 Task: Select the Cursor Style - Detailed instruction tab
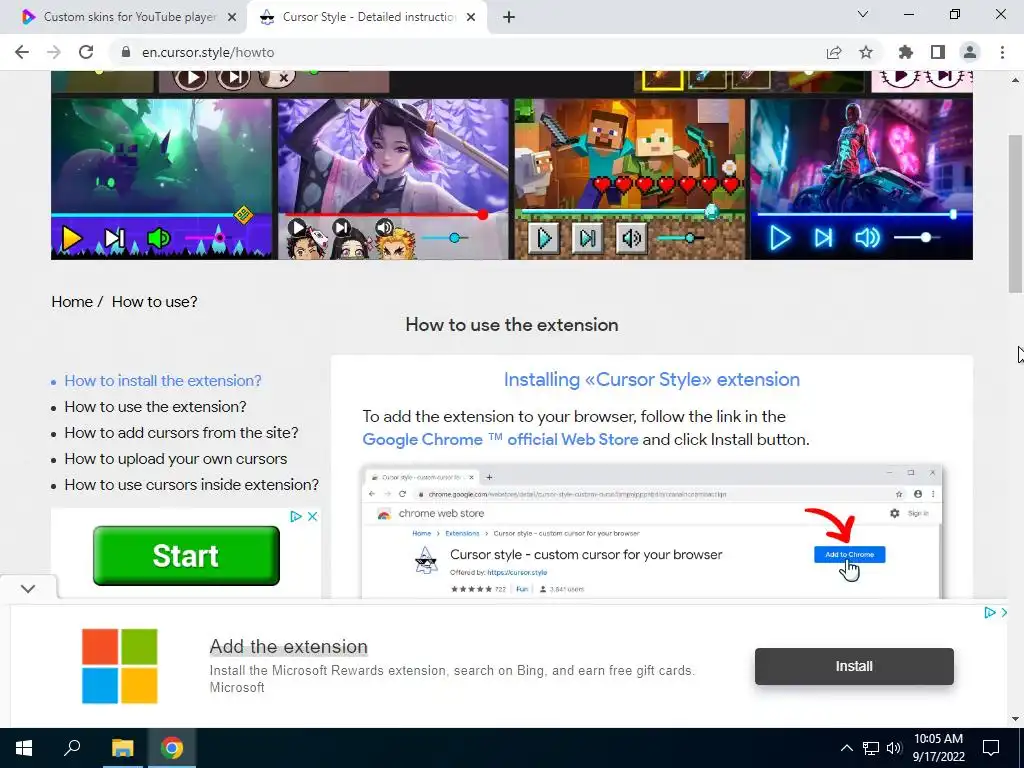pyautogui.click(x=366, y=18)
